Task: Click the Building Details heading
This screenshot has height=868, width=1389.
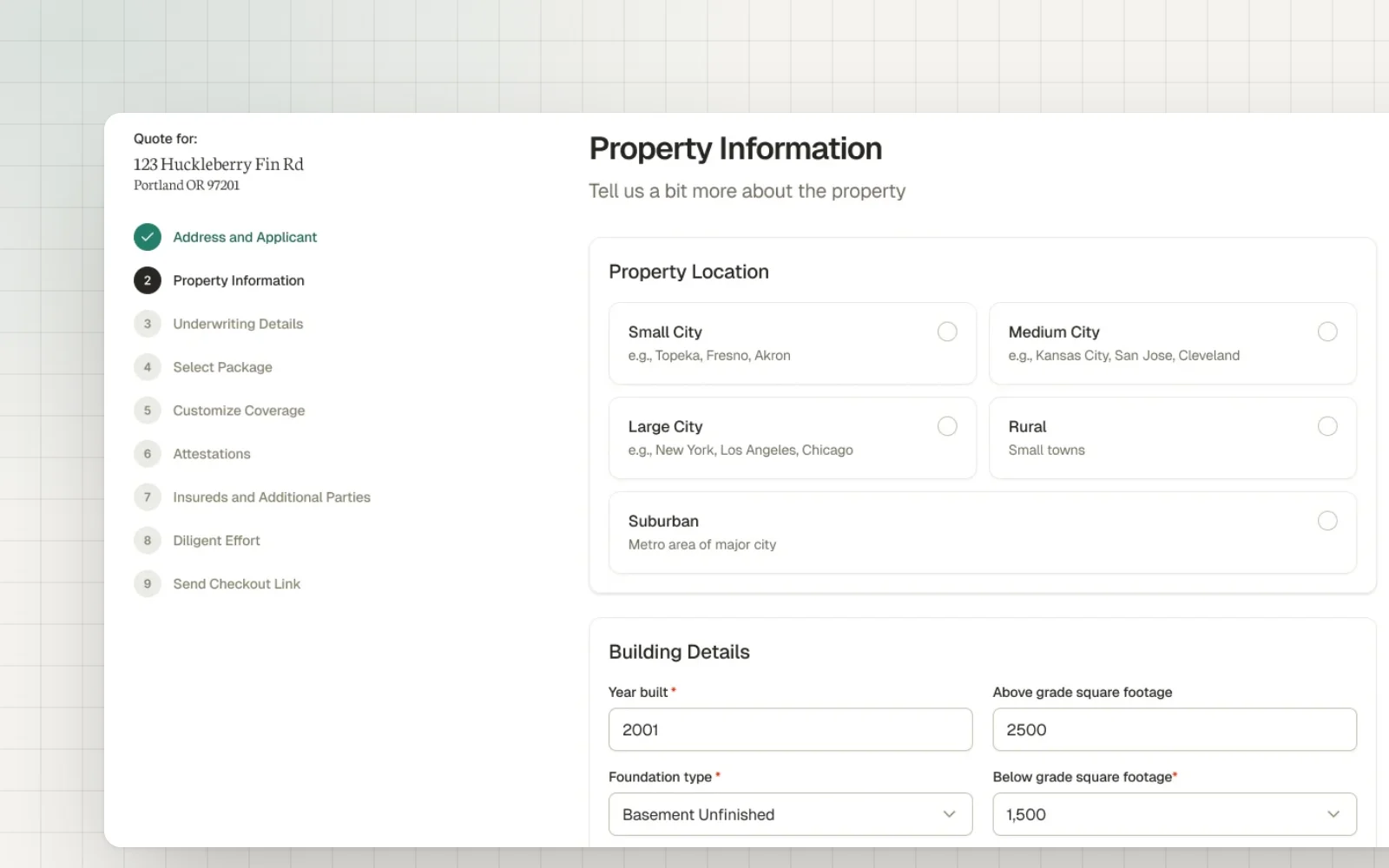Action: pyautogui.click(x=679, y=652)
